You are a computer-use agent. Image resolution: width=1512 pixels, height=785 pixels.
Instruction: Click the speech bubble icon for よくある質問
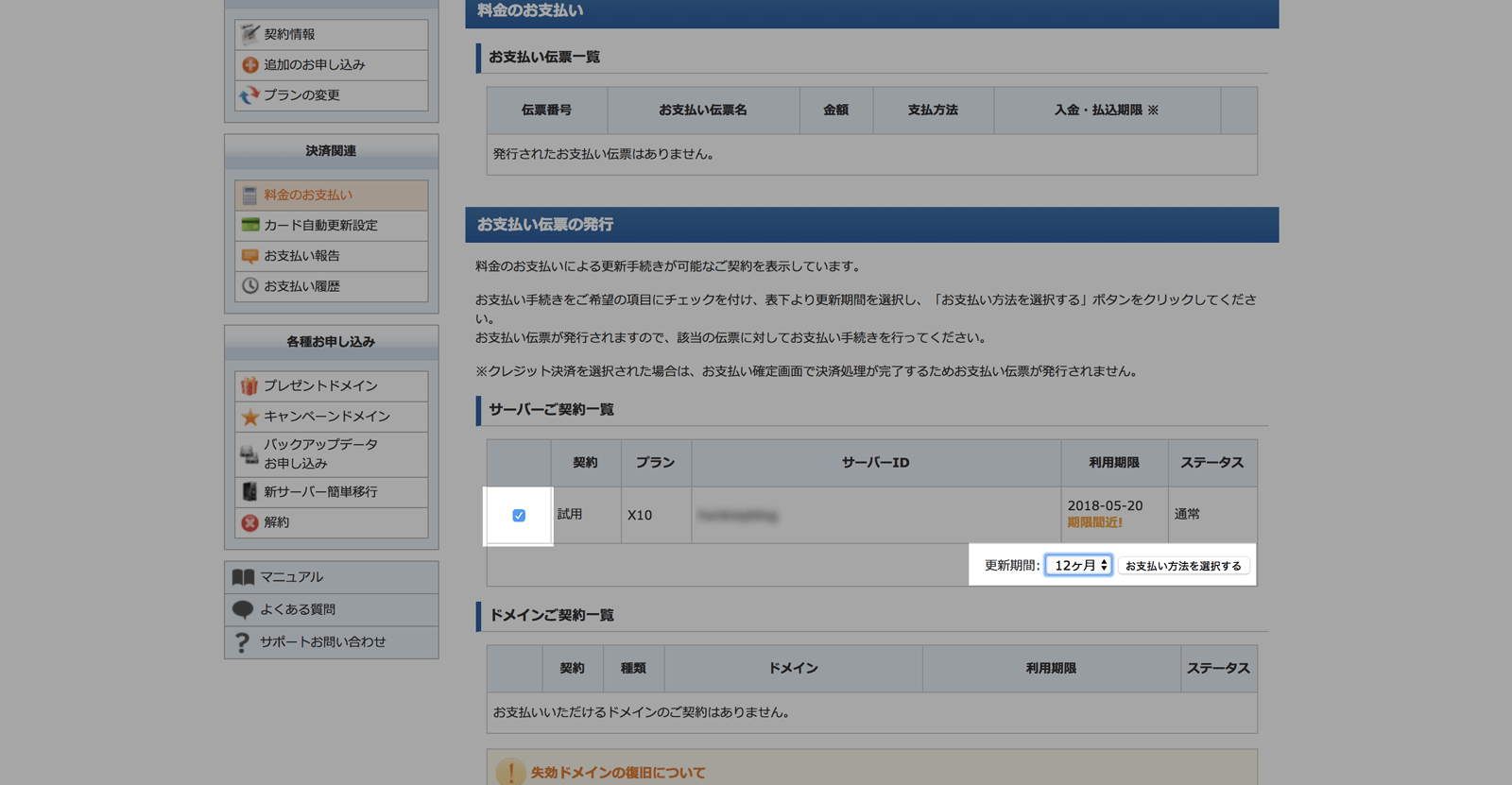[x=243, y=610]
